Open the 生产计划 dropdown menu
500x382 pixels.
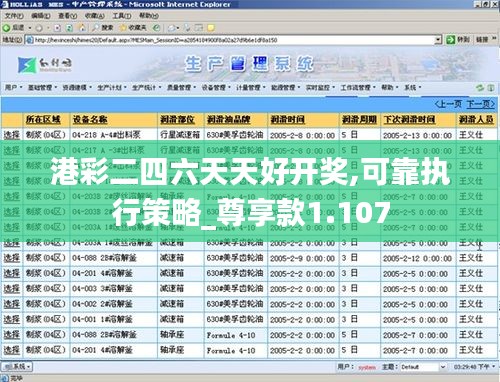tap(112, 88)
